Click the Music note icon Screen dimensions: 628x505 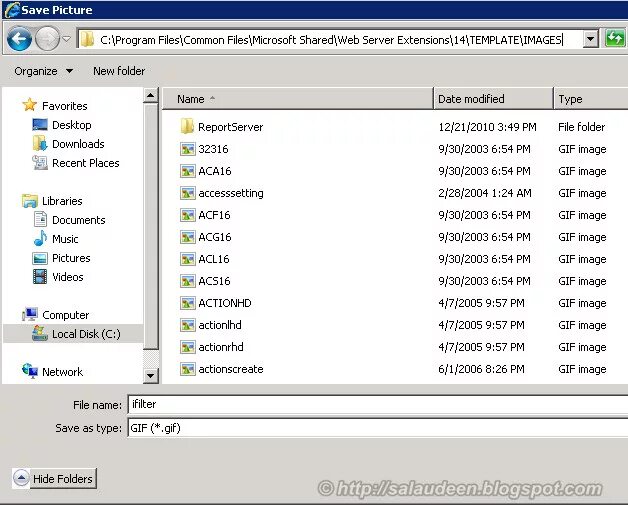click(x=40, y=238)
